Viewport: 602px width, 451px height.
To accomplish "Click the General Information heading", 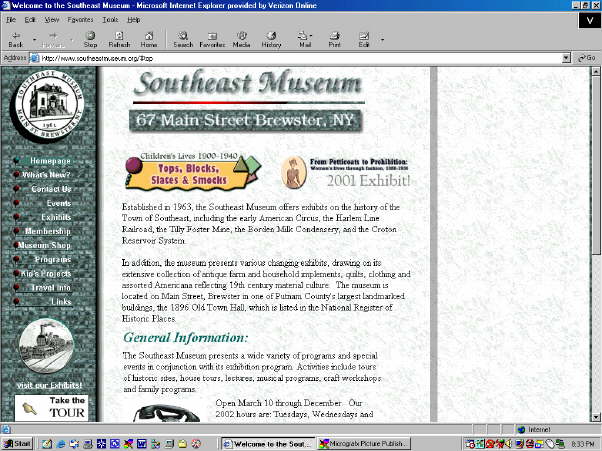I will coord(186,337).
